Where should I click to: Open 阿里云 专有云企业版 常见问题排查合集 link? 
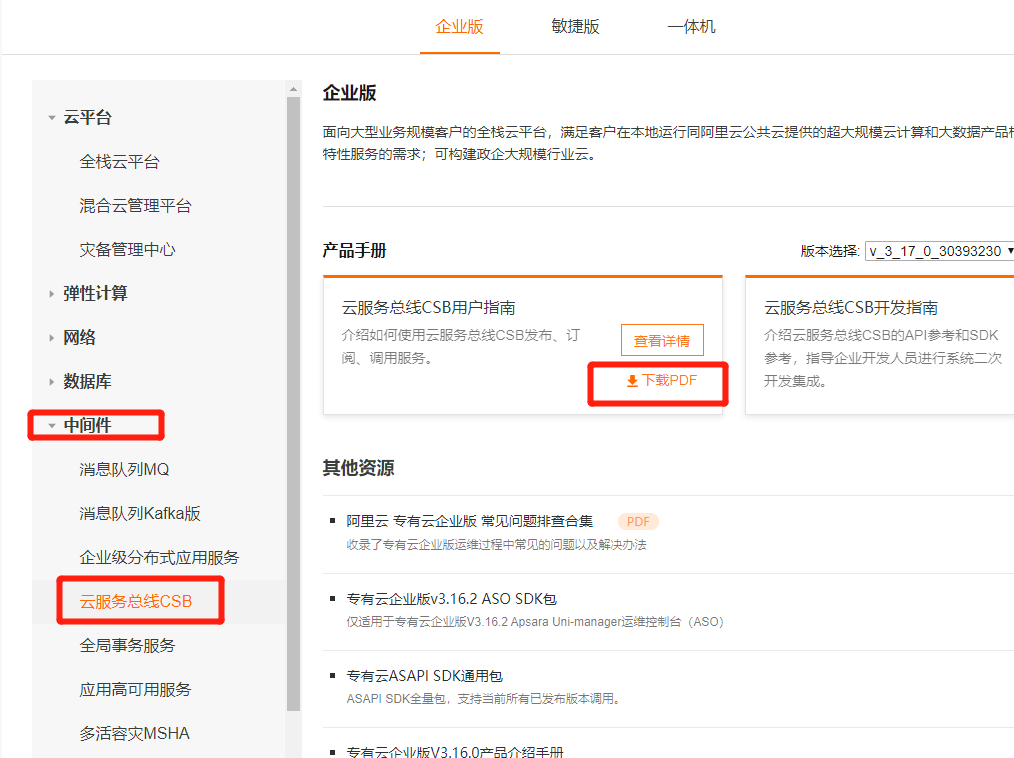click(469, 521)
